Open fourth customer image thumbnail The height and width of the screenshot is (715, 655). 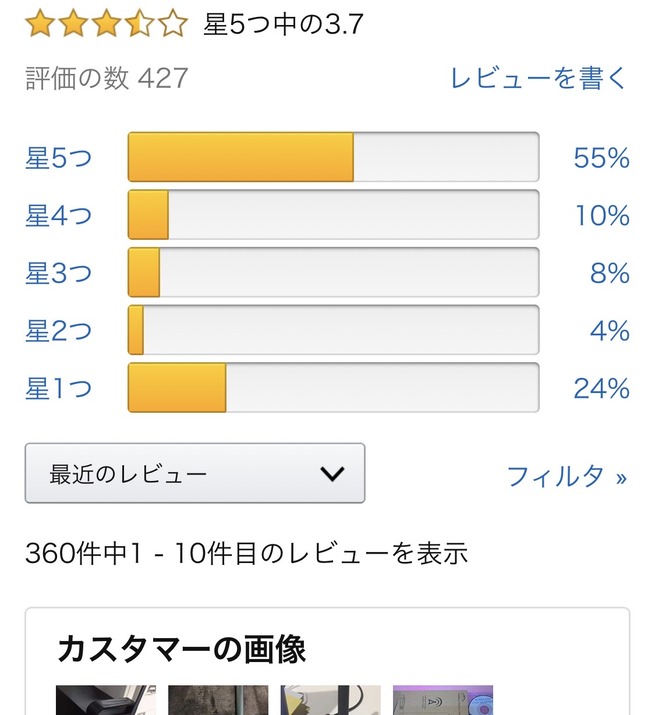click(x=443, y=700)
